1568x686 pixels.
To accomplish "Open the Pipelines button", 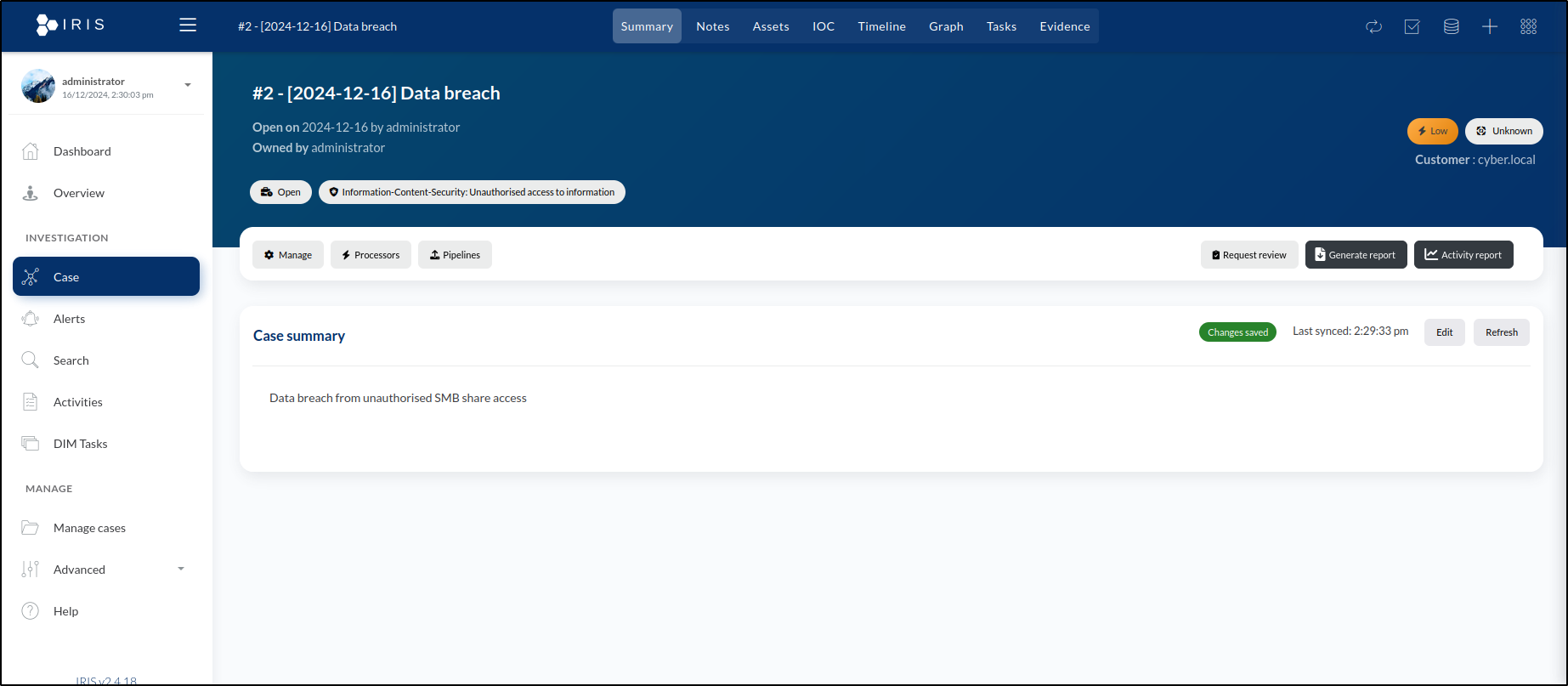I will coord(455,255).
